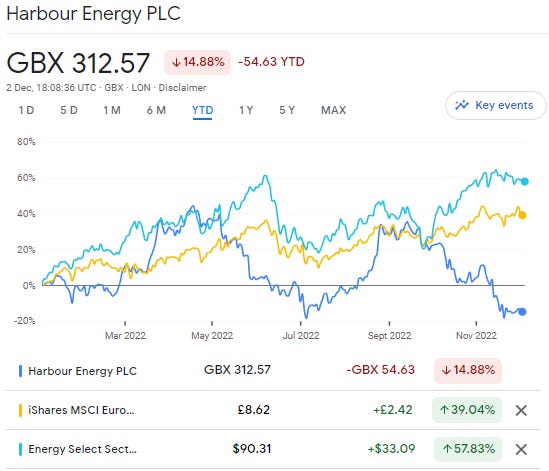Click the down 14.88% badge beside the price
The image size is (549, 471).
197,62
